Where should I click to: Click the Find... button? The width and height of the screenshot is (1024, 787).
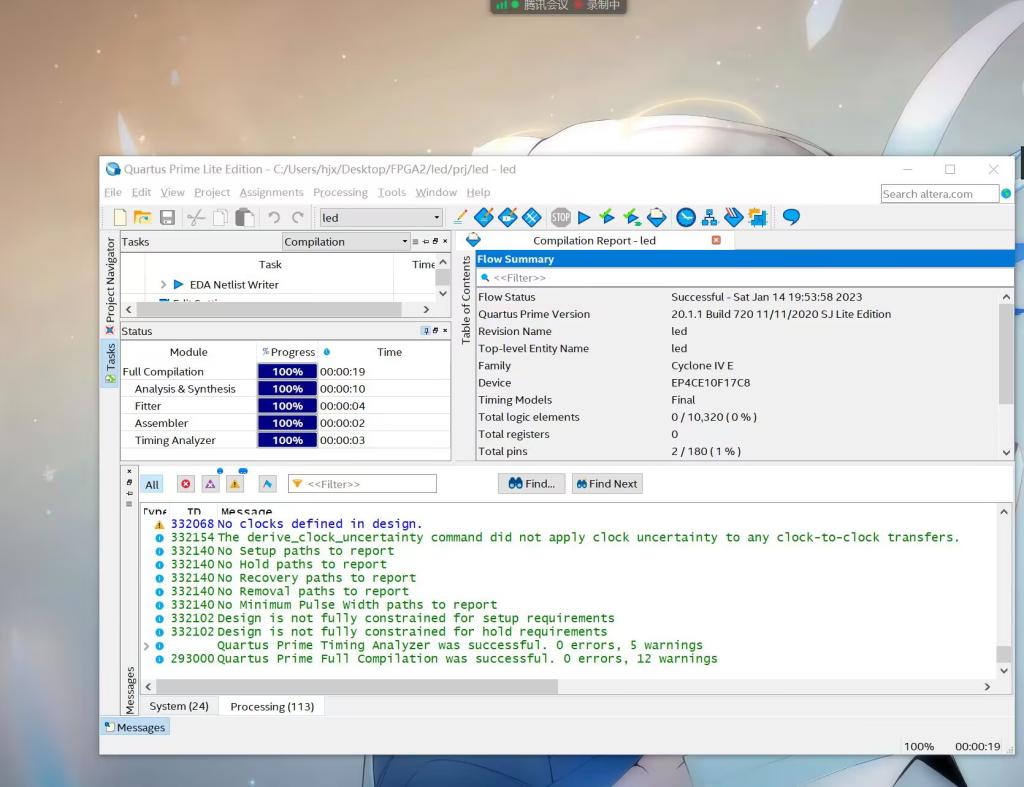point(531,484)
